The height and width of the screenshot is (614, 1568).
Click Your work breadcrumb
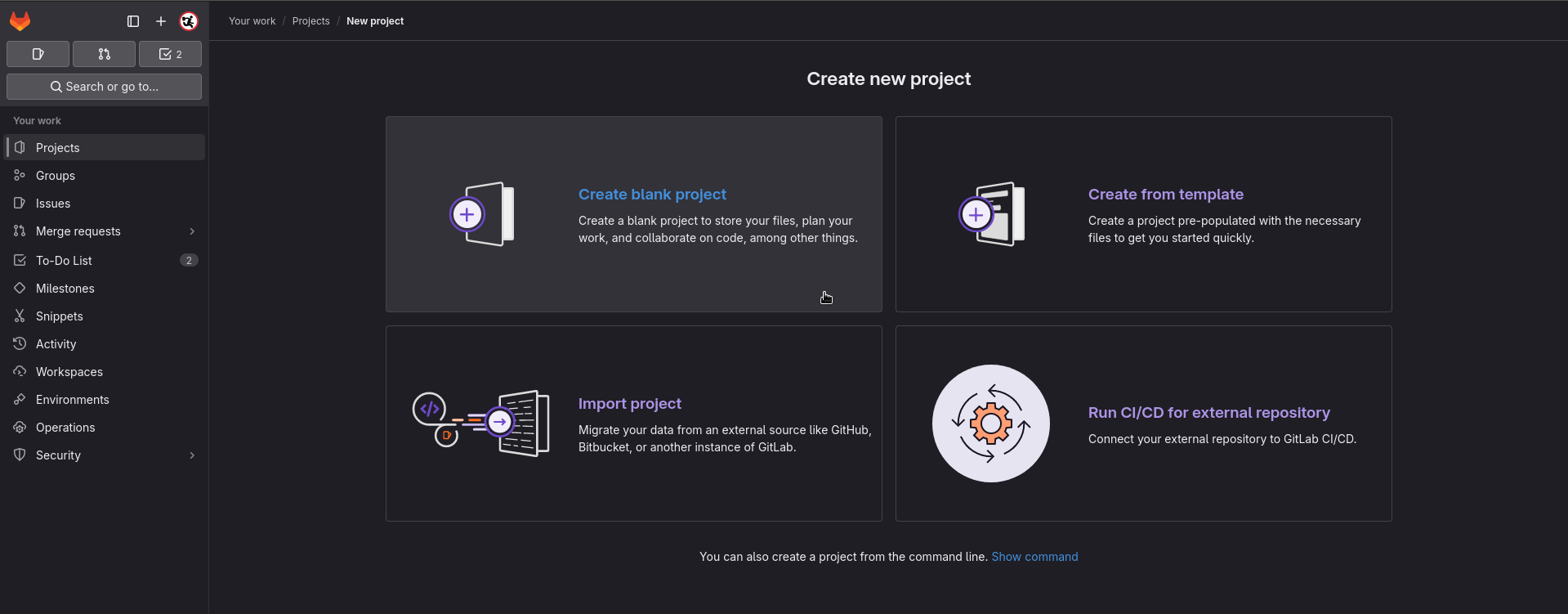point(252,21)
